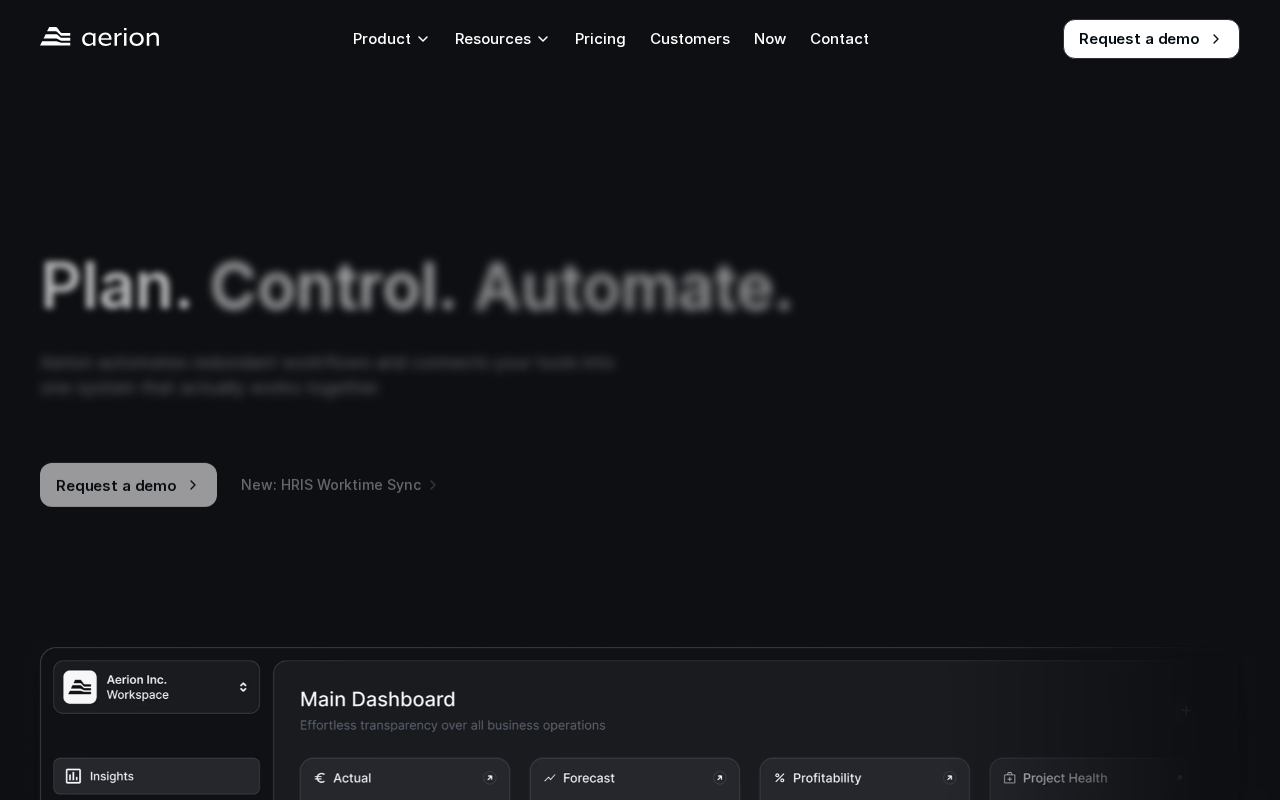This screenshot has width=1280, height=800.
Task: Click the Main Dashboard heading
Action: 378,699
